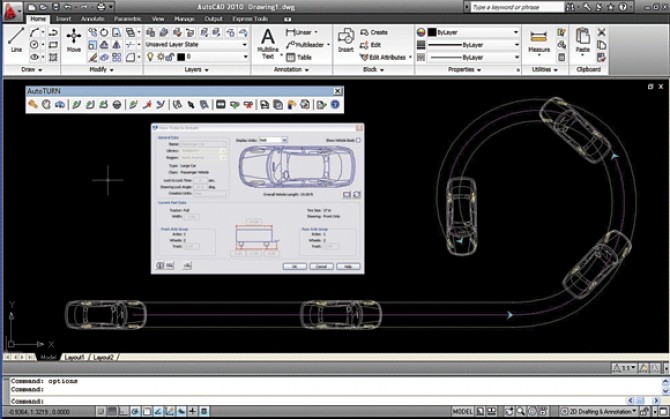
Task: Select the Move tool in Modify panel
Action: 73,39
